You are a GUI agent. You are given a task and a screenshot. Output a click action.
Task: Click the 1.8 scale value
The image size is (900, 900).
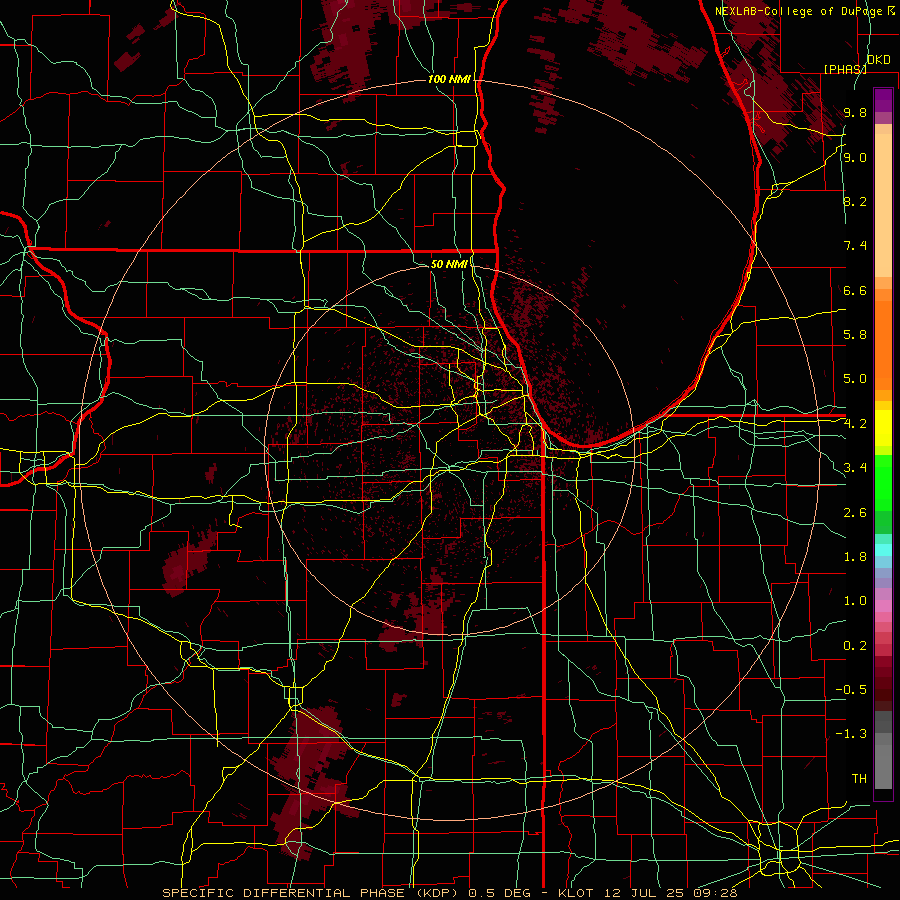(x=855, y=557)
